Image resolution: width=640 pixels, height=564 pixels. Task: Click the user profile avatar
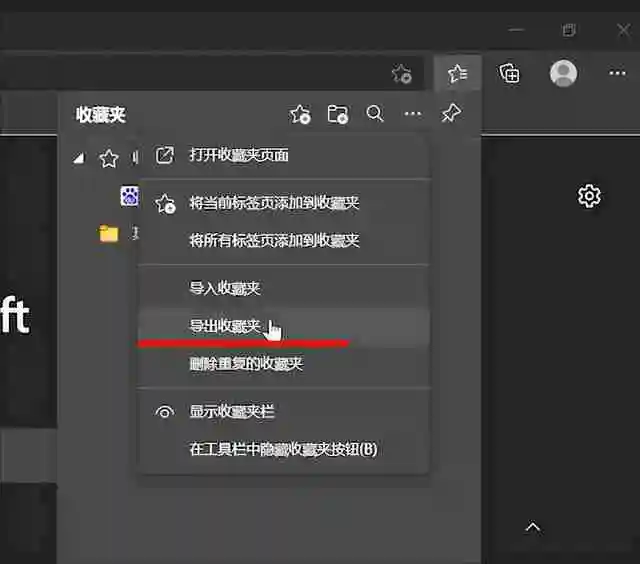tap(563, 73)
